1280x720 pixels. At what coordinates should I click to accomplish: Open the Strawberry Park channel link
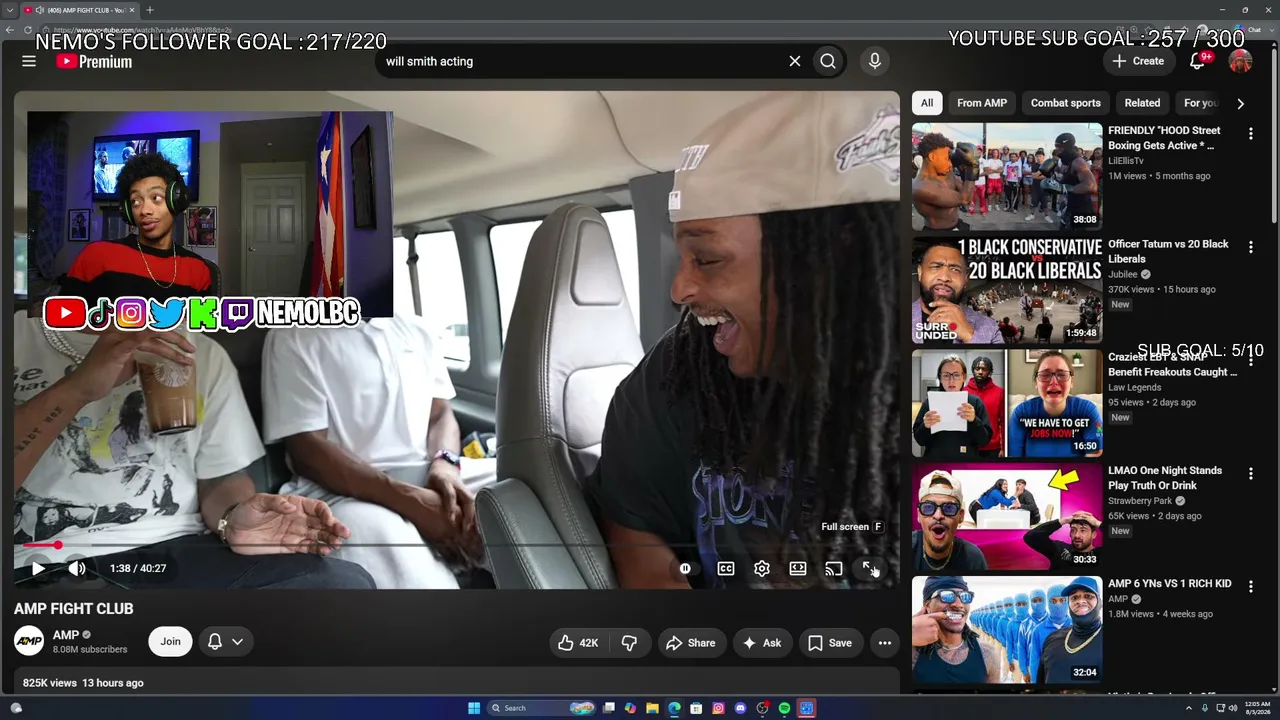pyautogui.click(x=1140, y=501)
